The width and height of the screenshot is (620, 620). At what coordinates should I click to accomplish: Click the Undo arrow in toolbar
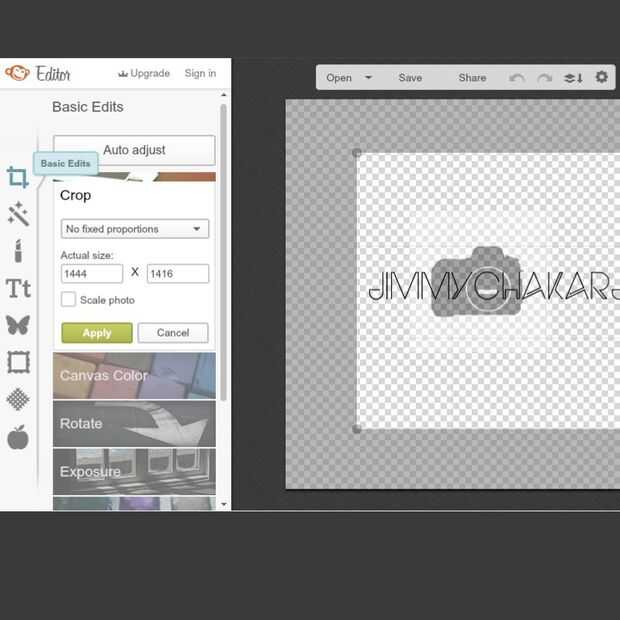pyautogui.click(x=517, y=78)
